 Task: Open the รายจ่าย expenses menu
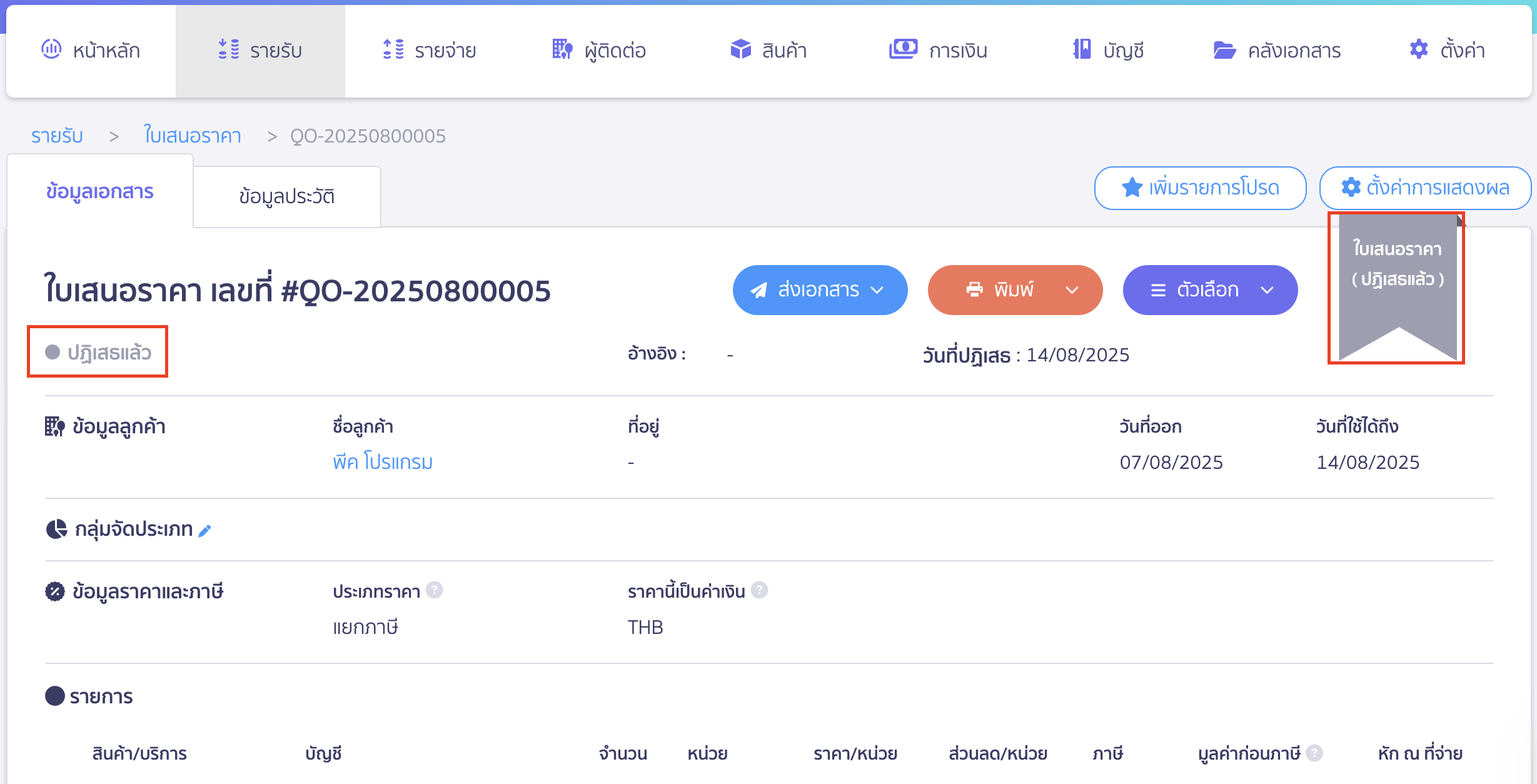pos(429,50)
